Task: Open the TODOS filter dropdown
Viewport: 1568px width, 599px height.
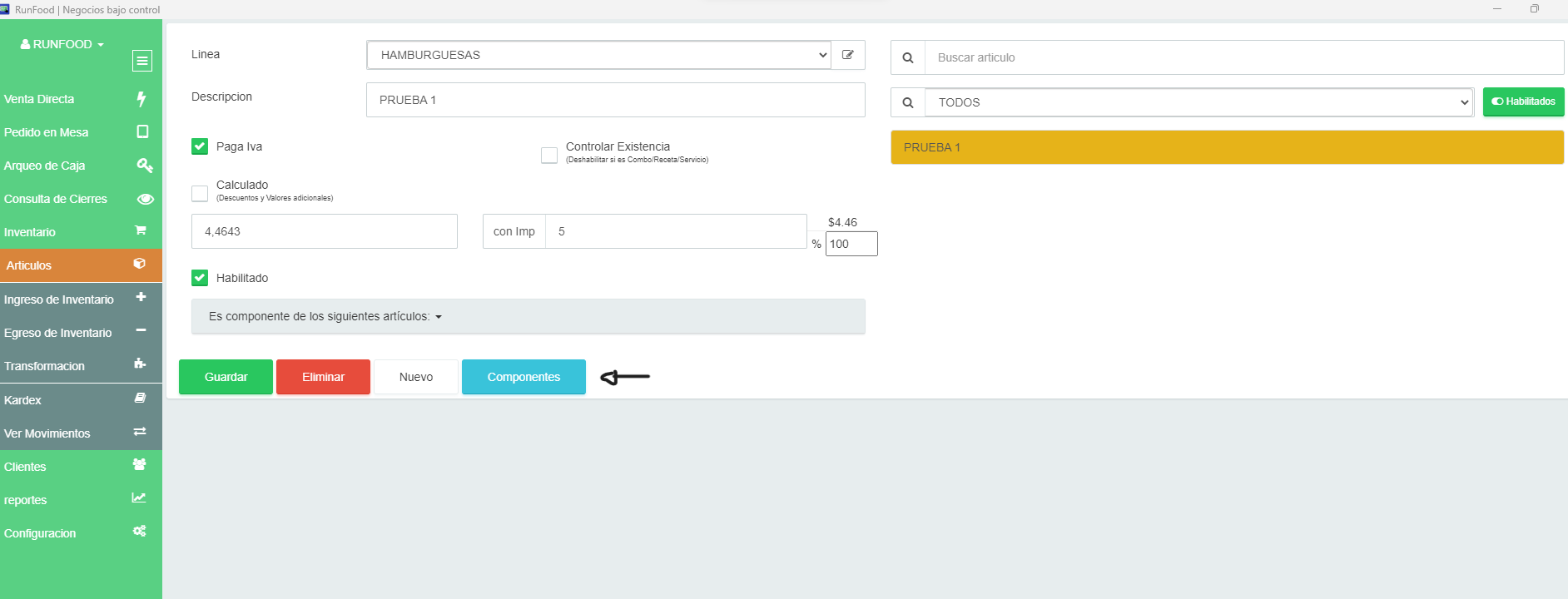Action: click(x=1198, y=102)
